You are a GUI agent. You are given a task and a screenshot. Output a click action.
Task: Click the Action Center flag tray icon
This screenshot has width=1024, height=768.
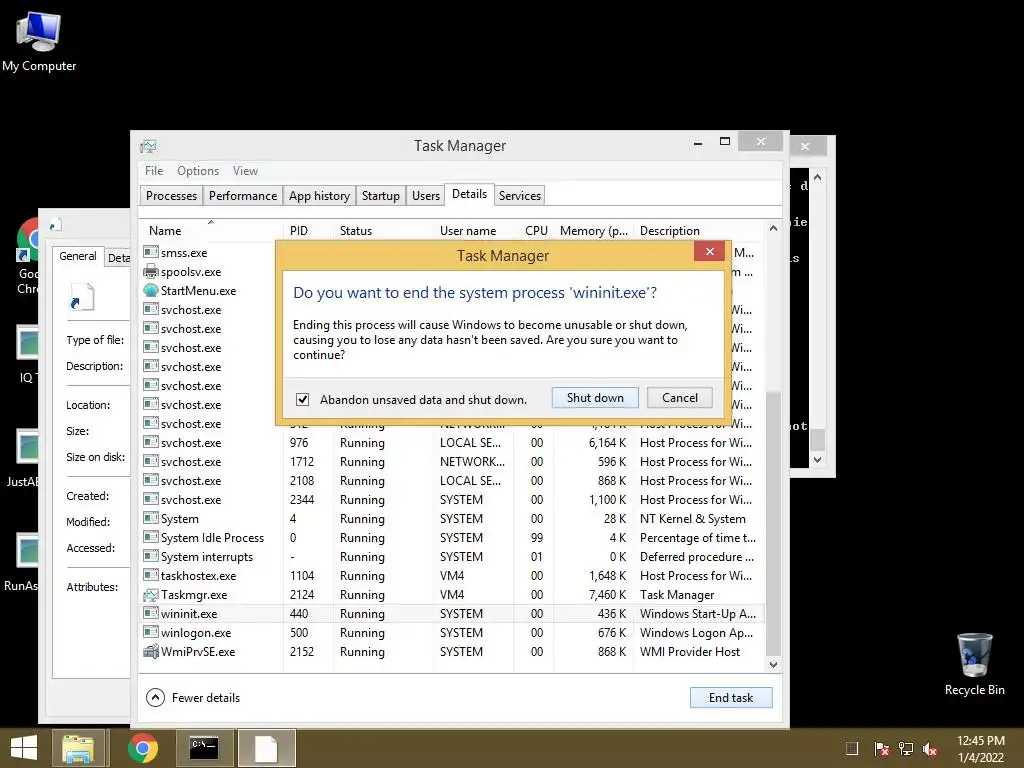point(881,749)
